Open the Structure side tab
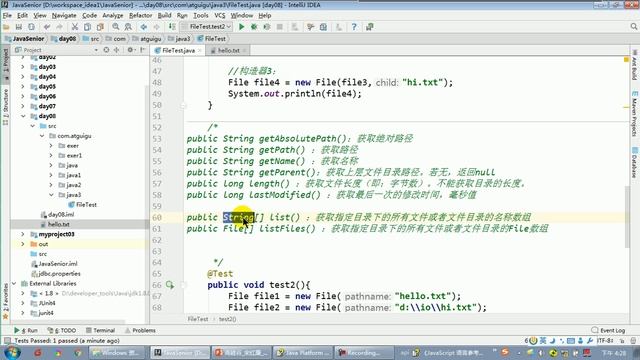 [6, 107]
